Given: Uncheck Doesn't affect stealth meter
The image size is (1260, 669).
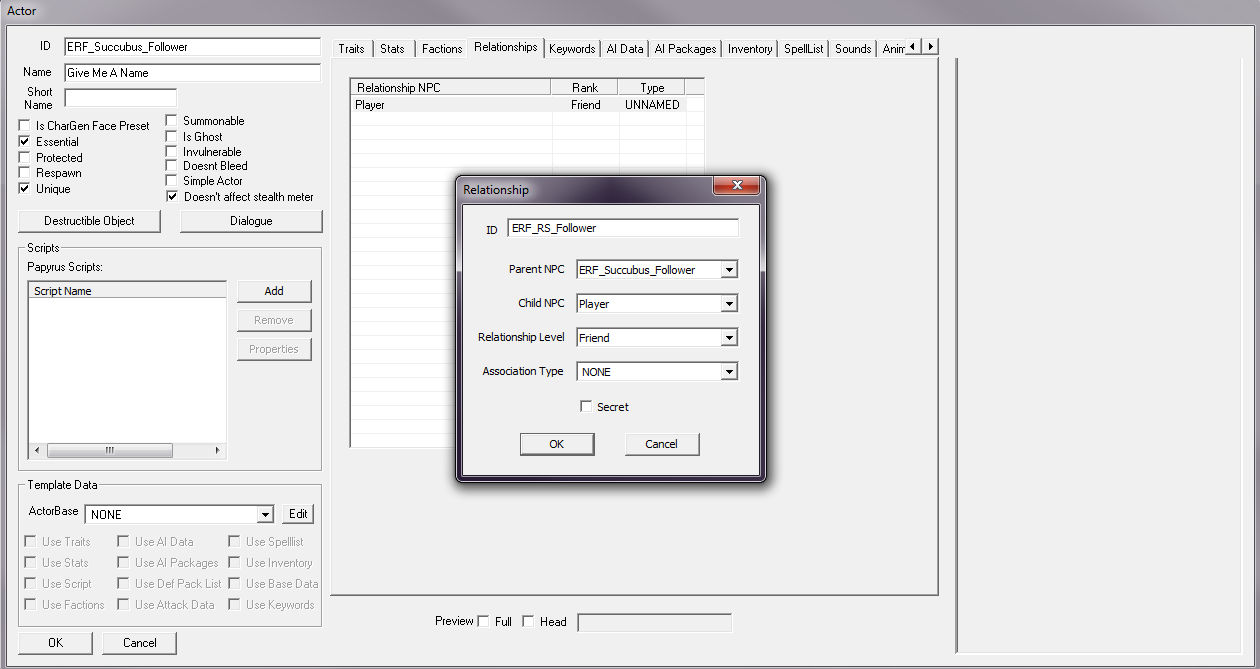Looking at the screenshot, I should click(x=172, y=197).
